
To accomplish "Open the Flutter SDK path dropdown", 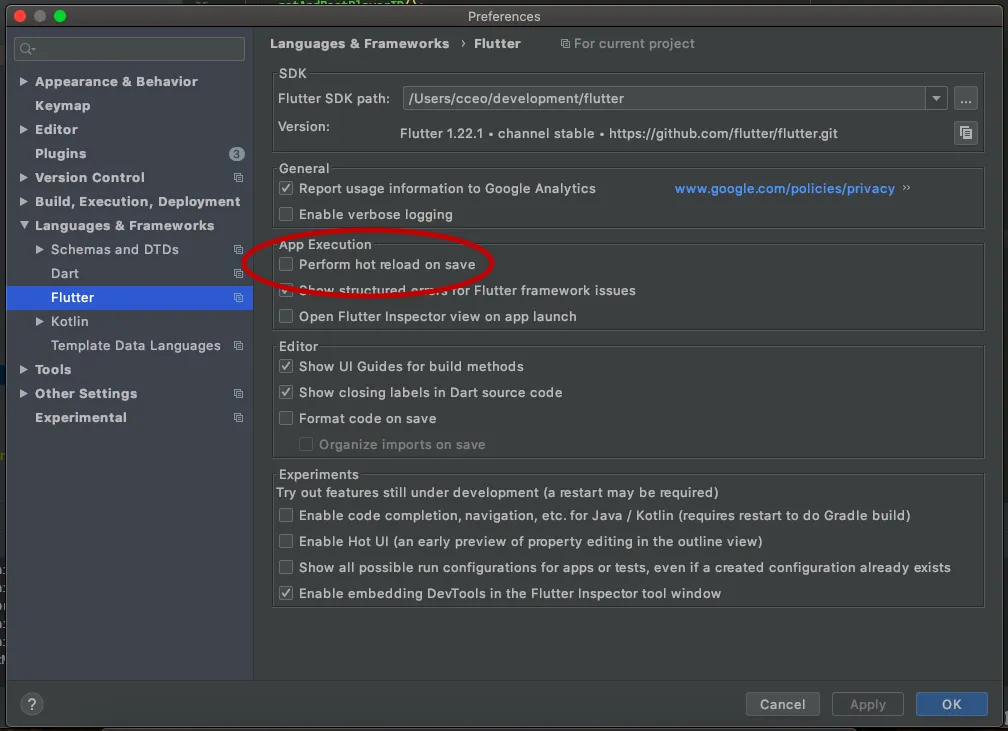I will pos(936,98).
